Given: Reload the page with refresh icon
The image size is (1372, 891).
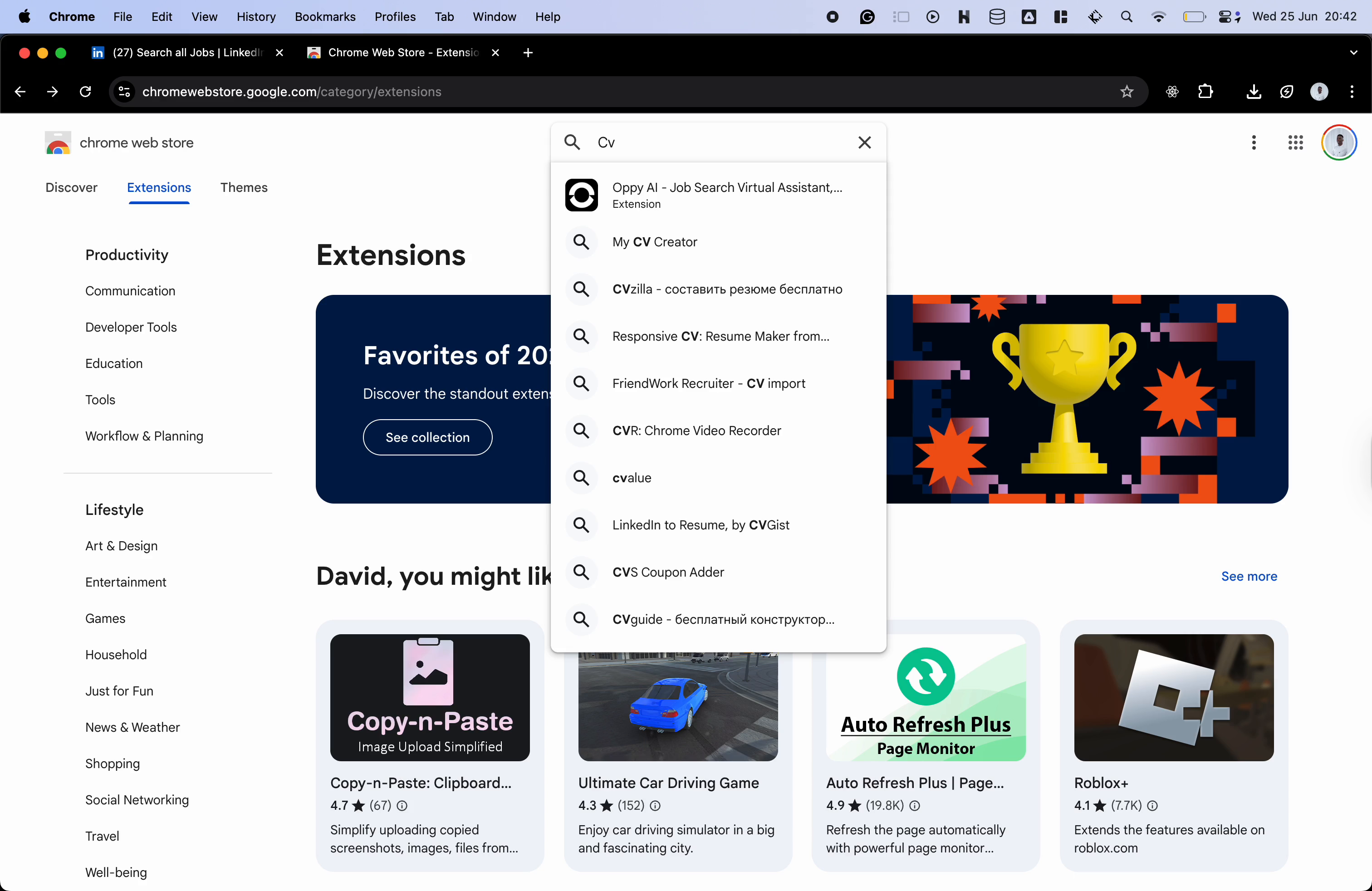Looking at the screenshot, I should point(85,92).
